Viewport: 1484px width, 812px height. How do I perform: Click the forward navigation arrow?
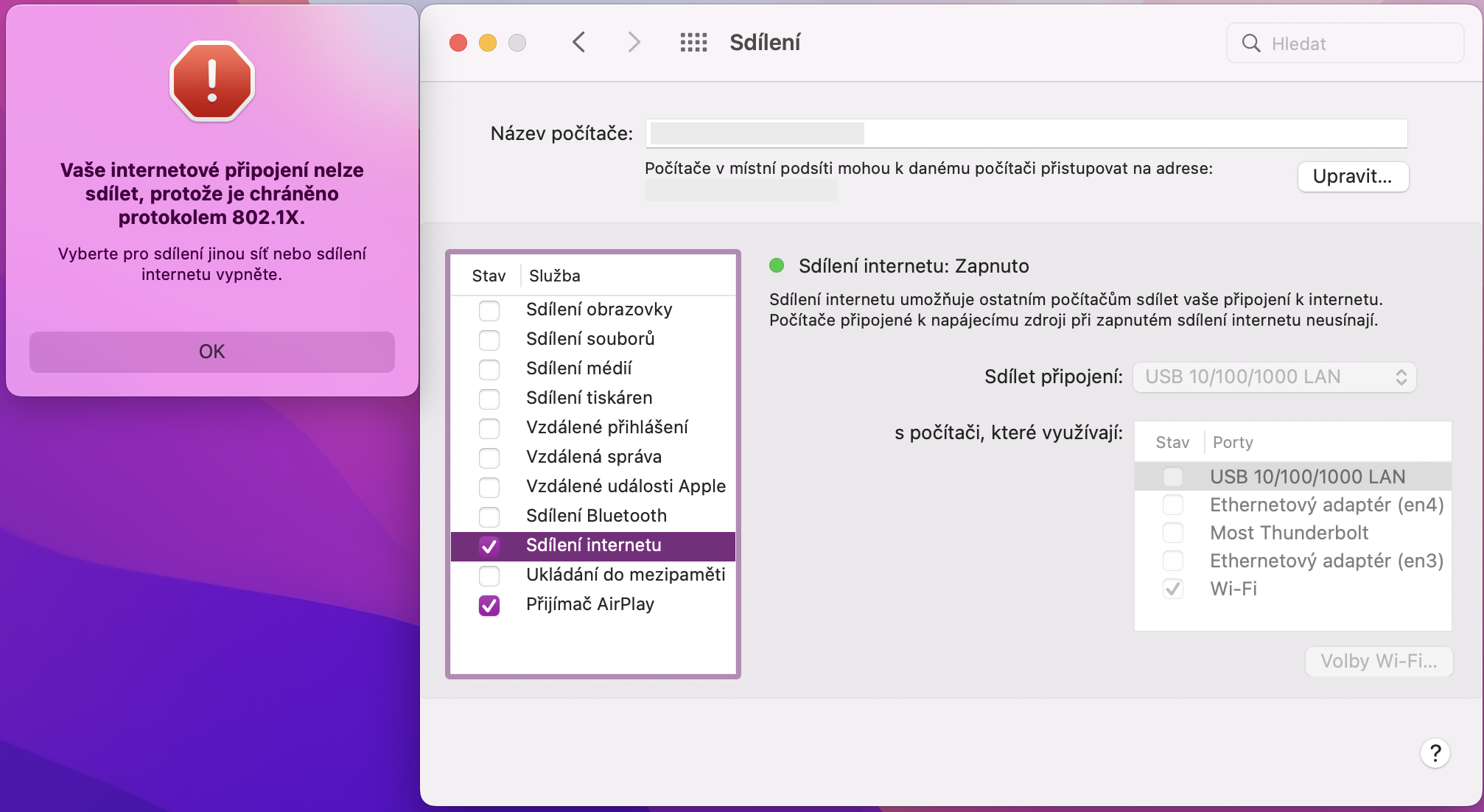[x=634, y=43]
